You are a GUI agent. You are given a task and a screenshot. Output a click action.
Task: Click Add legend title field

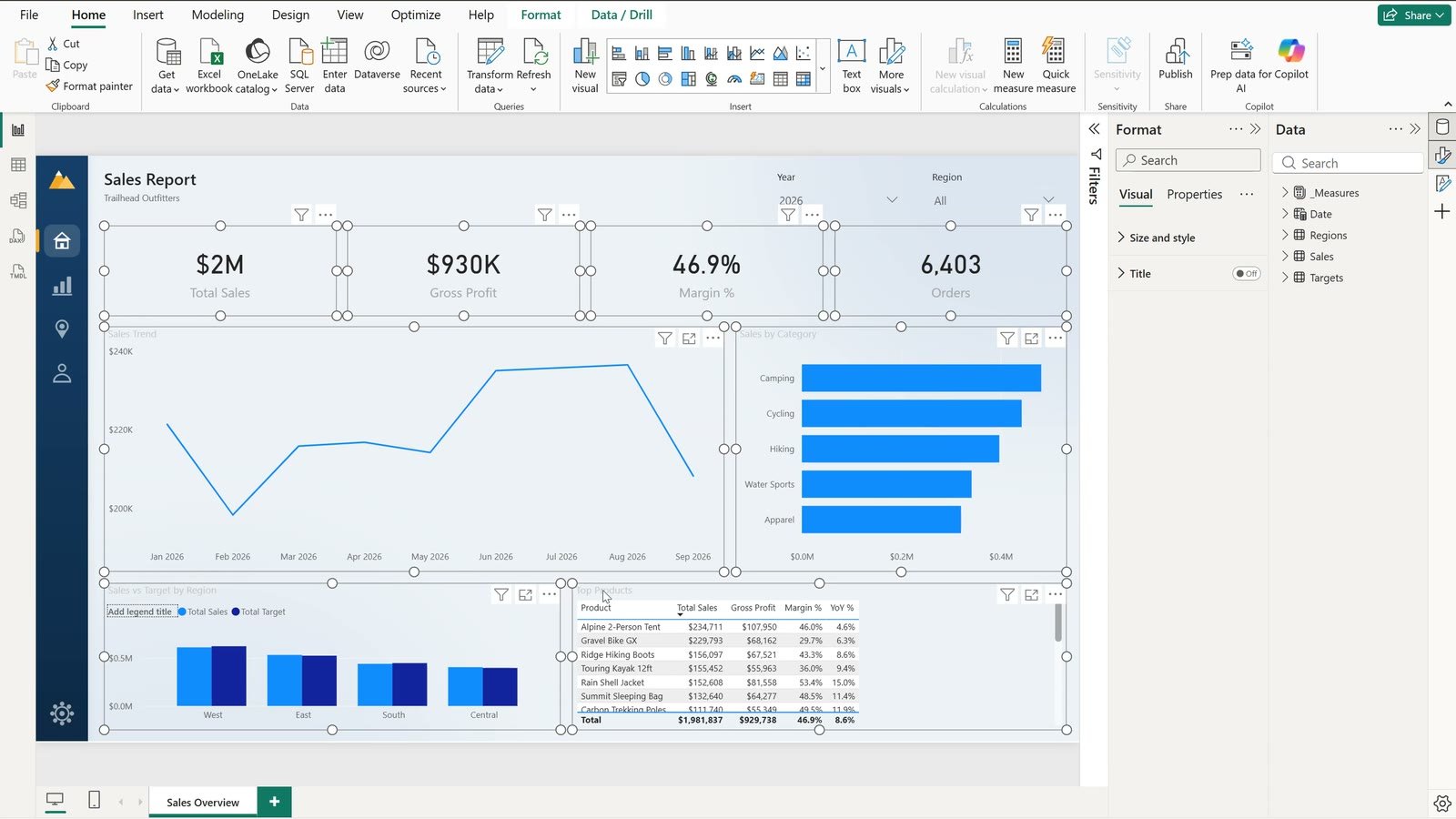coord(140,612)
